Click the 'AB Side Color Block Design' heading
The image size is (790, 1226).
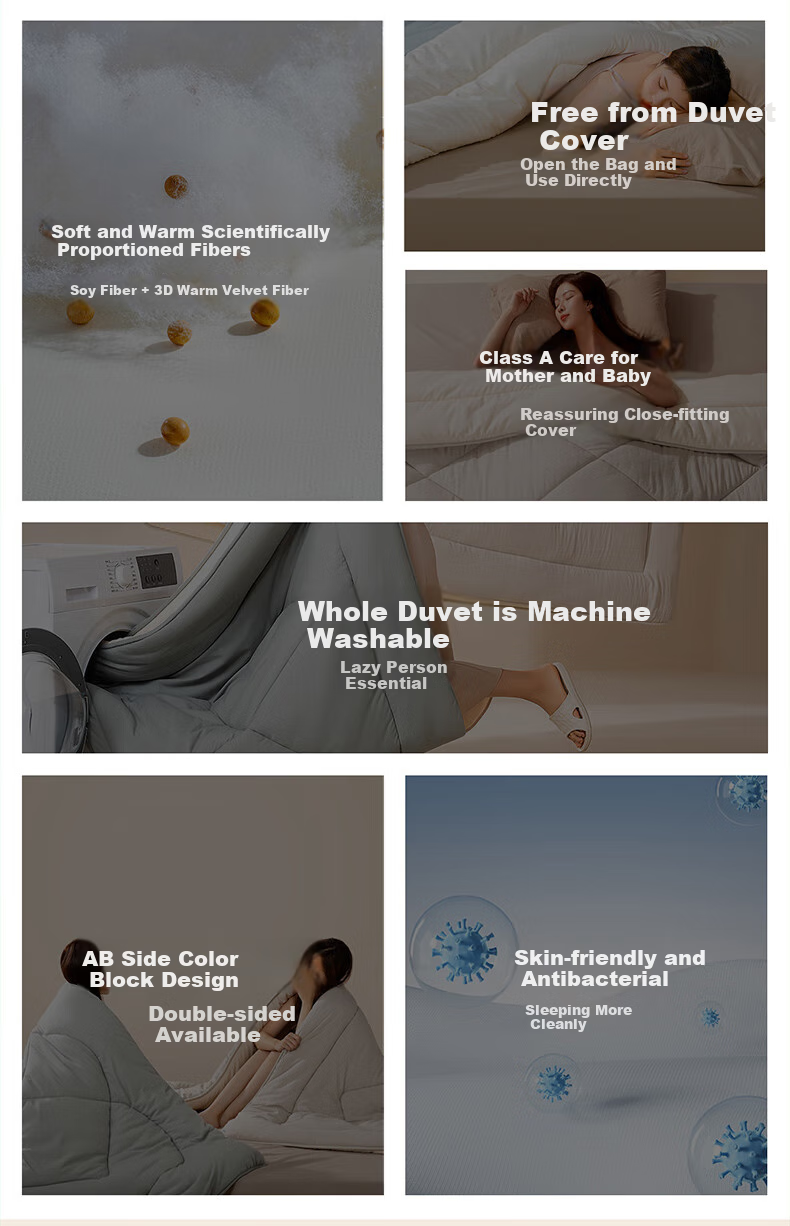coord(160,969)
